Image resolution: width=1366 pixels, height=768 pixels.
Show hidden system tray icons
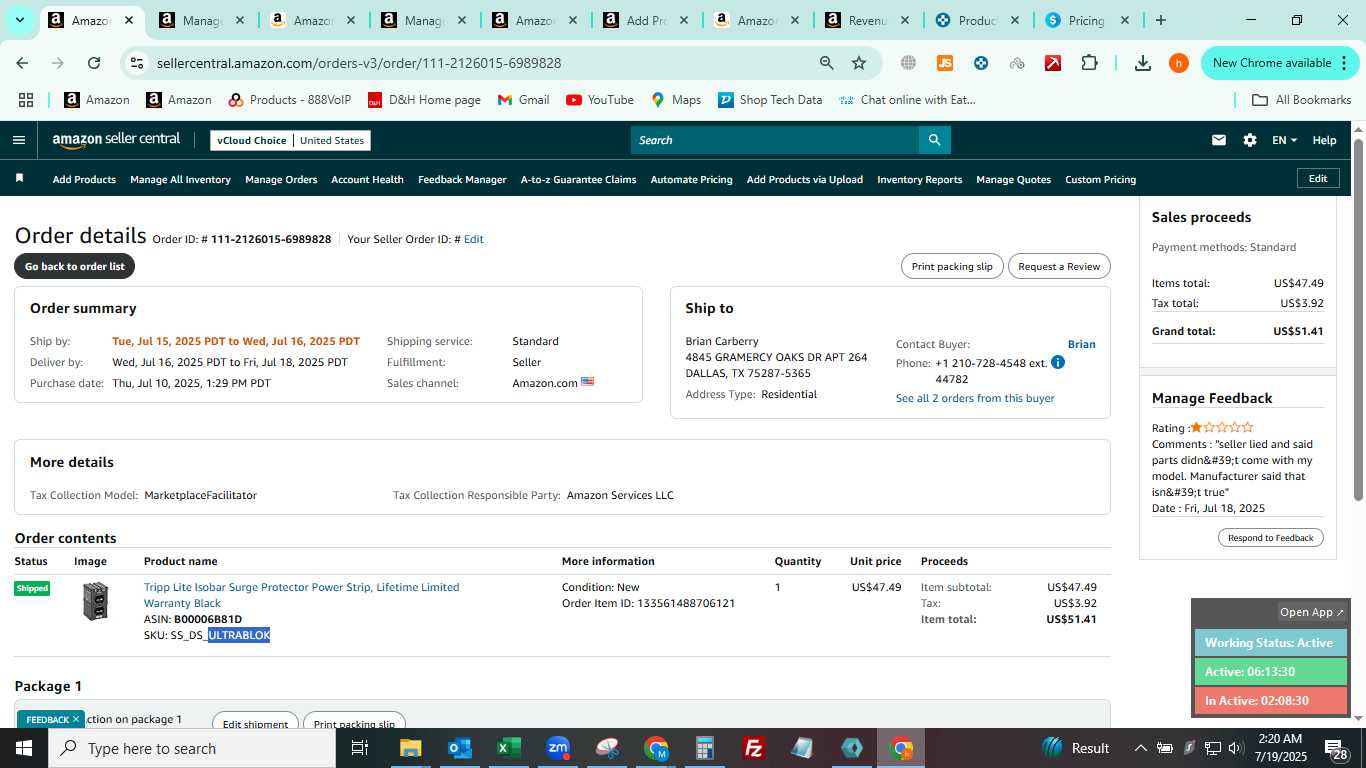point(1140,748)
